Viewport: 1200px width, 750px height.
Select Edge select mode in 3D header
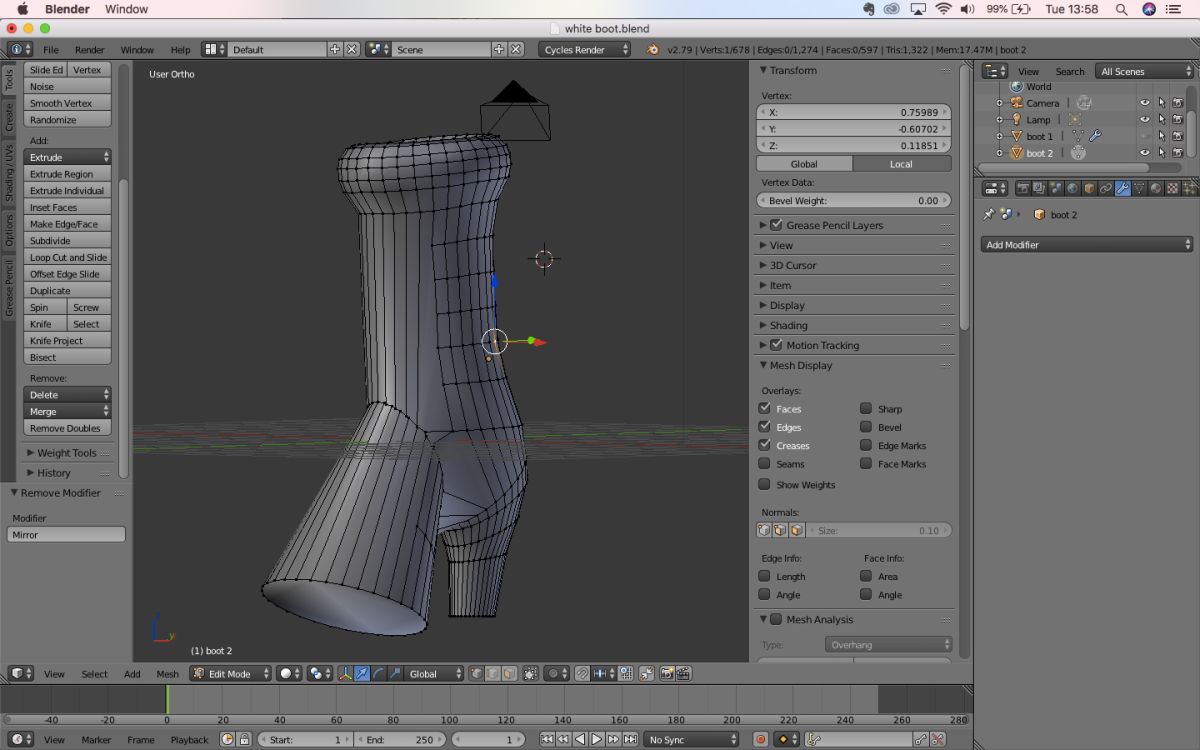click(x=493, y=674)
